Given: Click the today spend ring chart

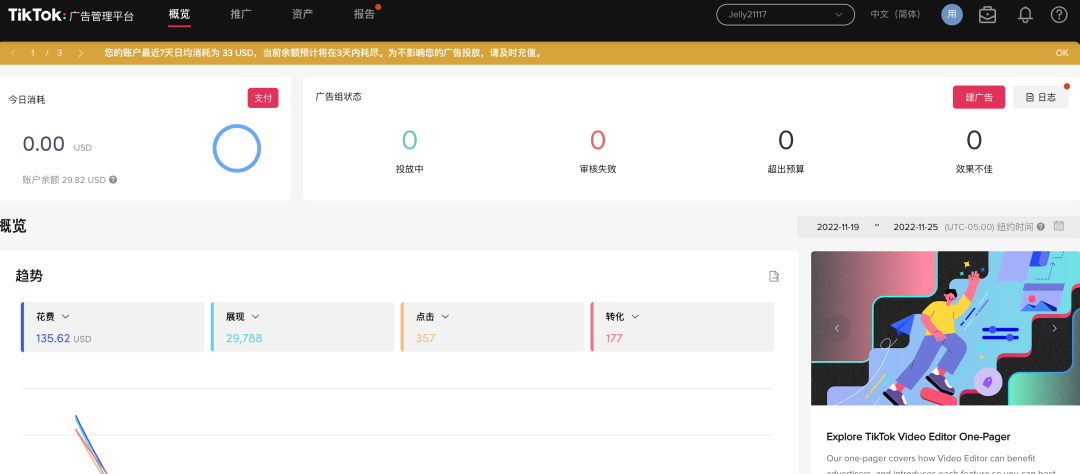Looking at the screenshot, I should coord(237,148).
